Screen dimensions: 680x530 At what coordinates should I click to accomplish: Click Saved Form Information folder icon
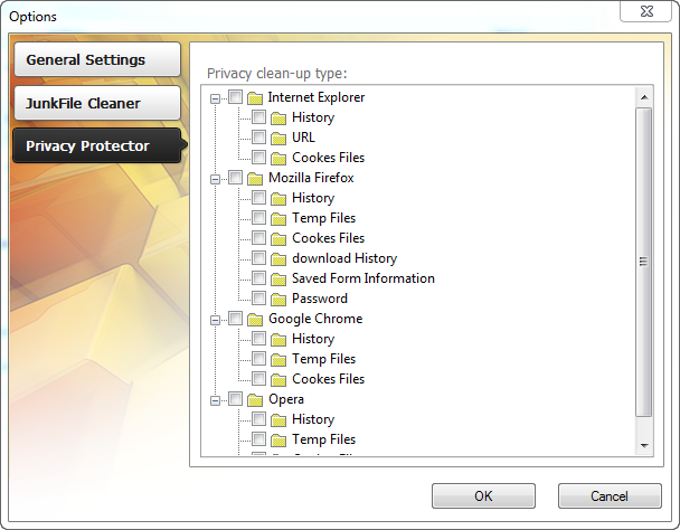(278, 279)
